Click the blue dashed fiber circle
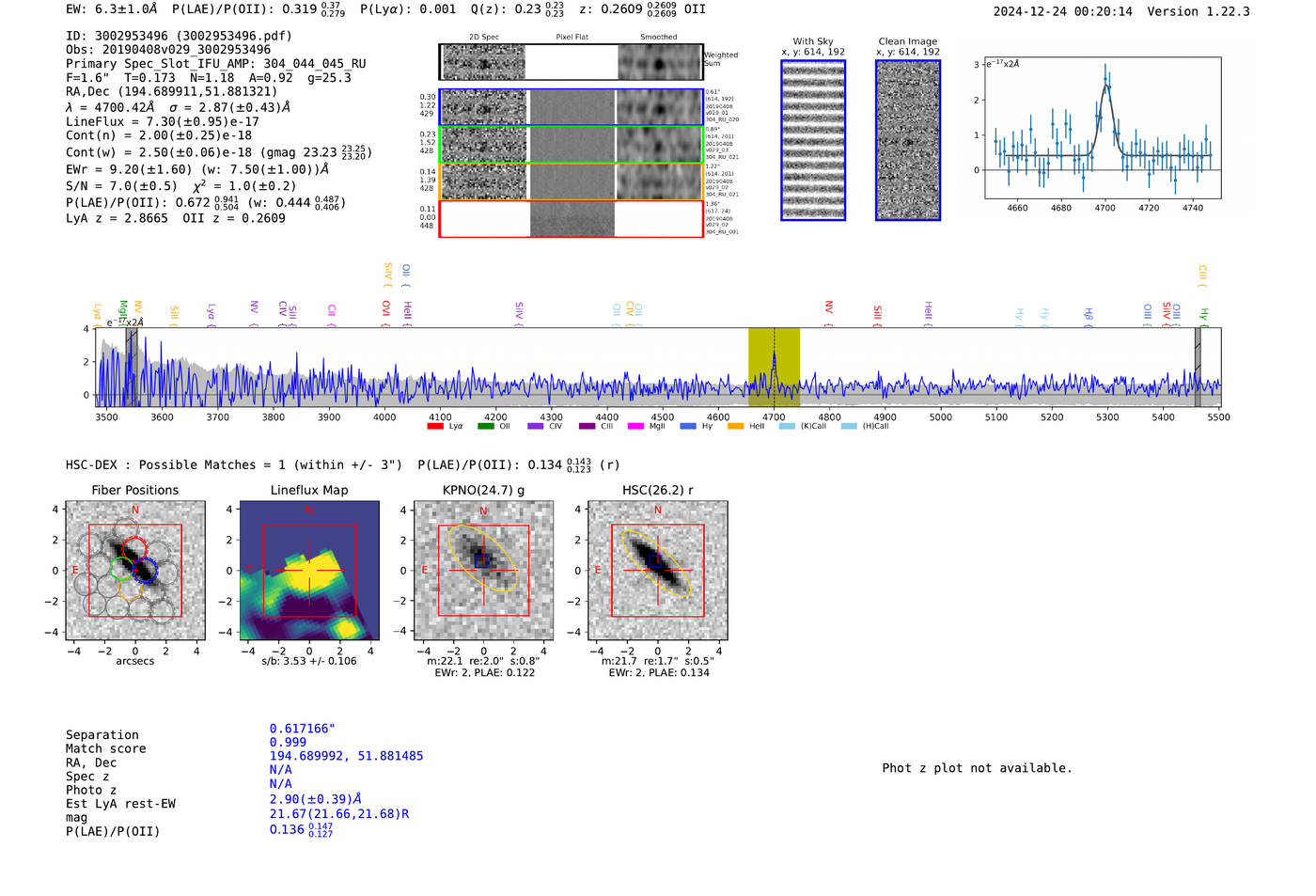 tap(146, 571)
